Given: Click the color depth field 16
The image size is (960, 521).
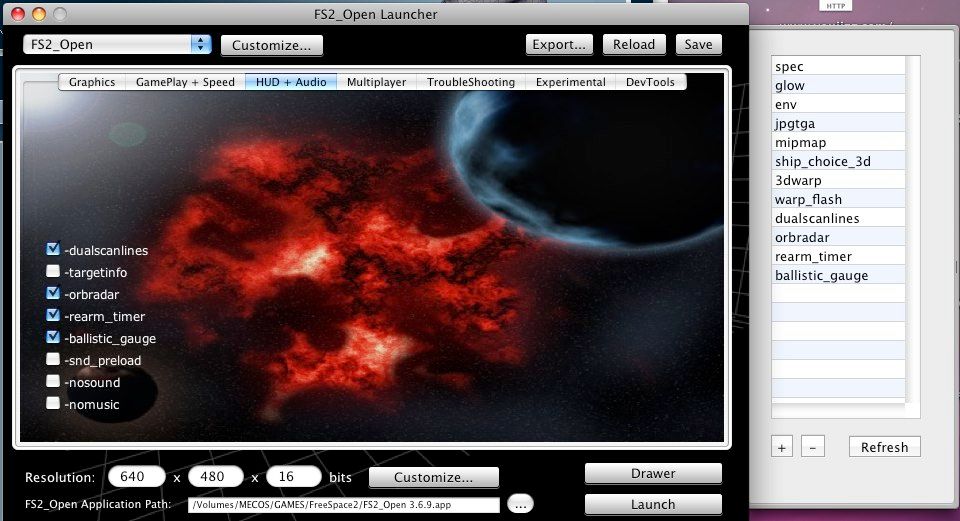Looking at the screenshot, I should click(294, 476).
